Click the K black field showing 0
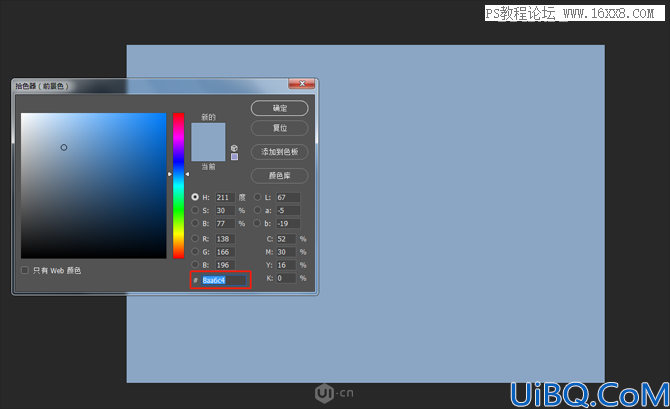 [286, 278]
